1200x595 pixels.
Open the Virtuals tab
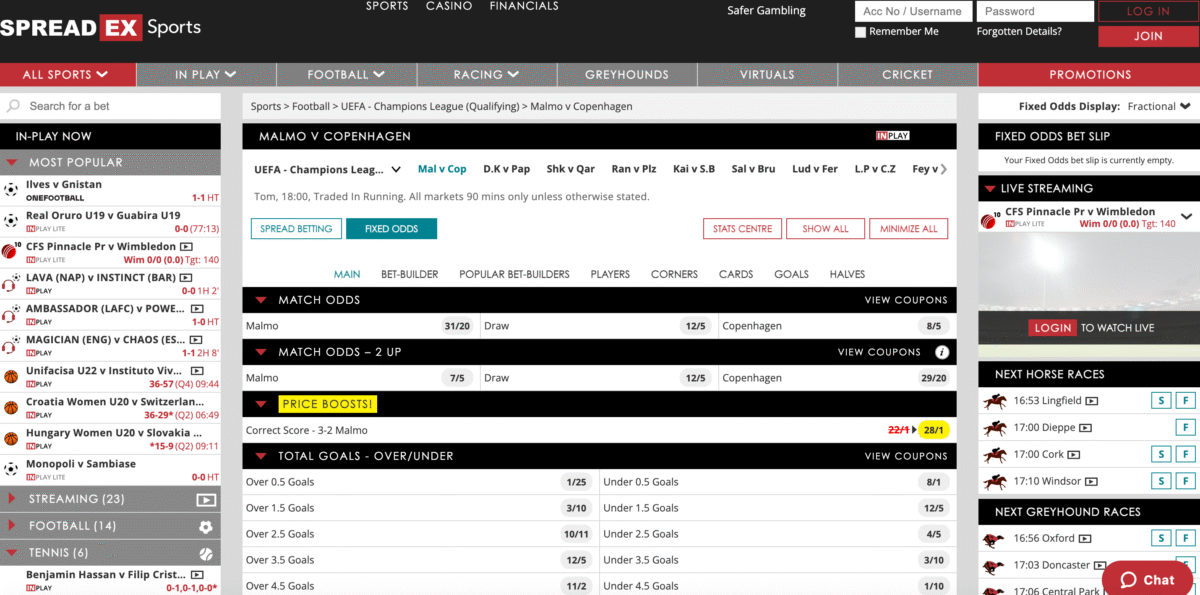(767, 75)
